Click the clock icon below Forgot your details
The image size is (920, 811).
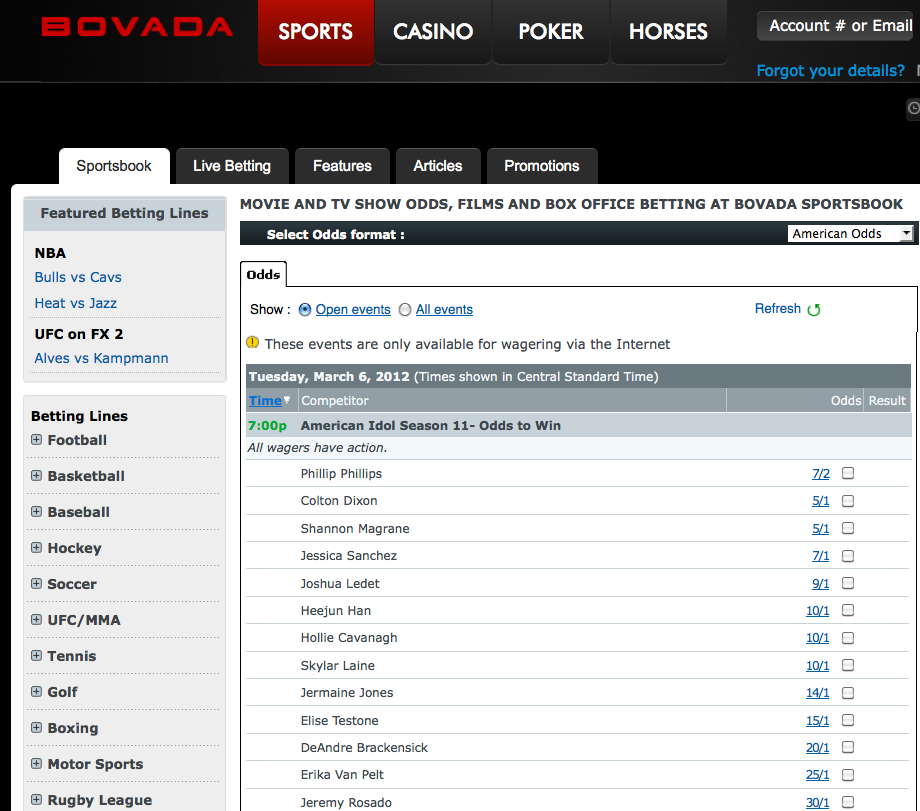914,108
